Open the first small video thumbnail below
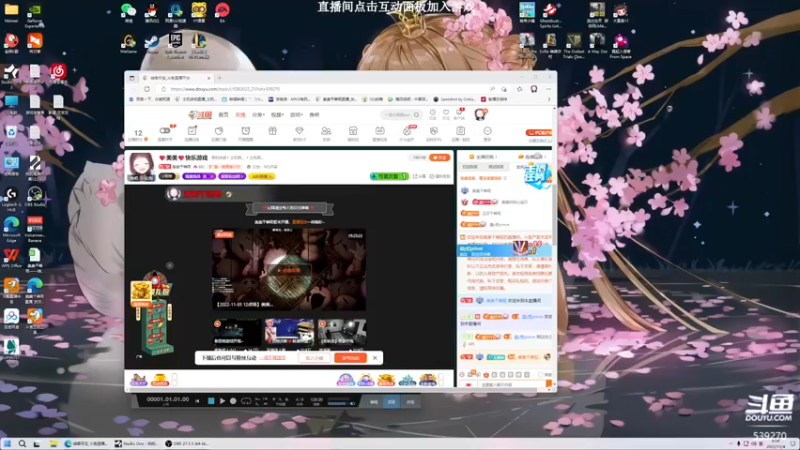800x450 pixels. click(237, 332)
